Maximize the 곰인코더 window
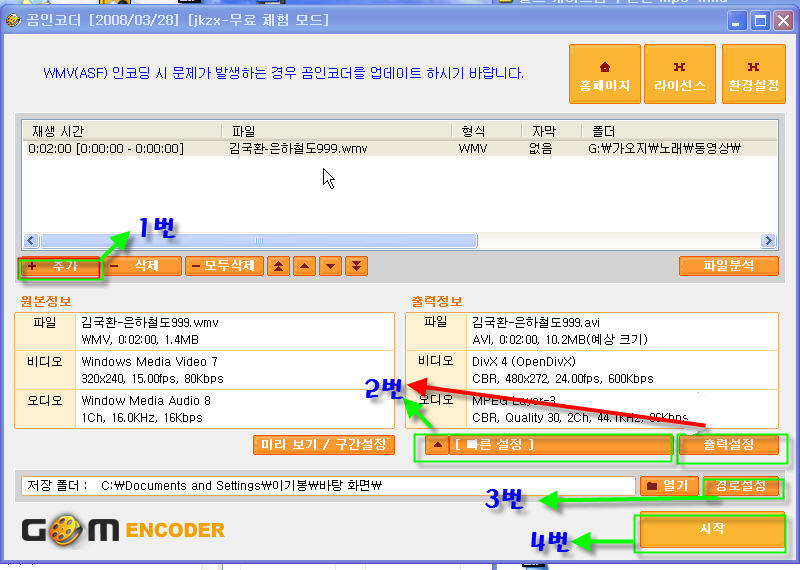Image resolution: width=800 pixels, height=570 pixels. click(x=760, y=21)
